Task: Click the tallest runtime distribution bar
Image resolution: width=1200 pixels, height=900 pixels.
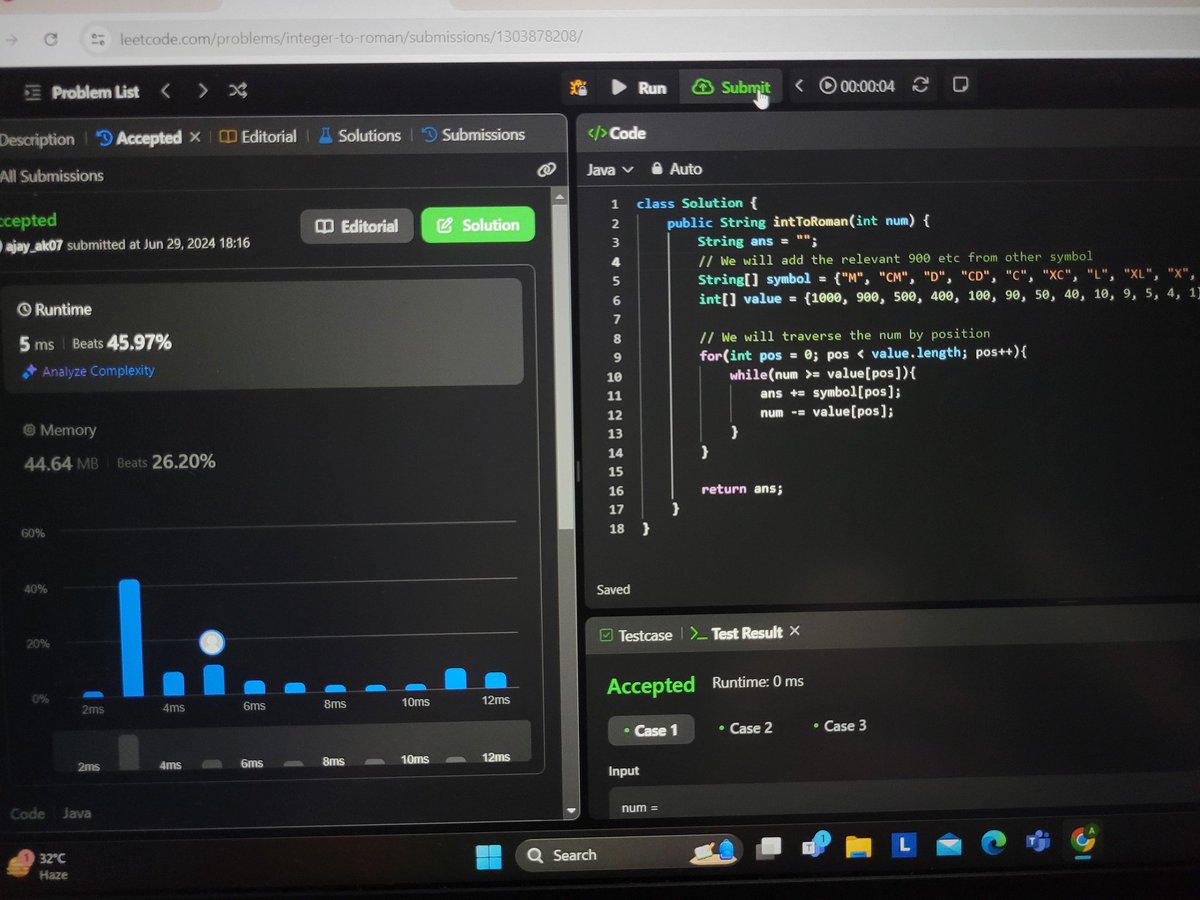Action: 129,638
